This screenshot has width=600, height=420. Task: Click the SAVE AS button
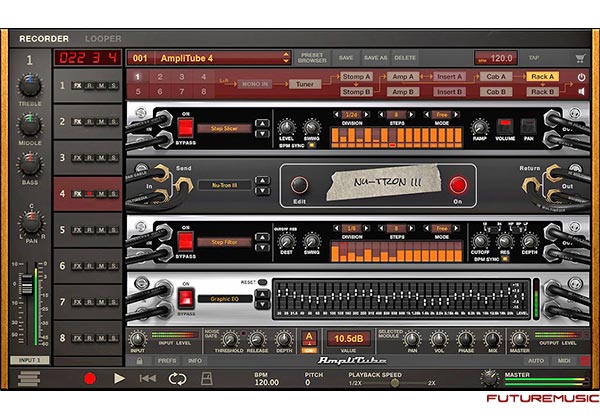(x=375, y=58)
